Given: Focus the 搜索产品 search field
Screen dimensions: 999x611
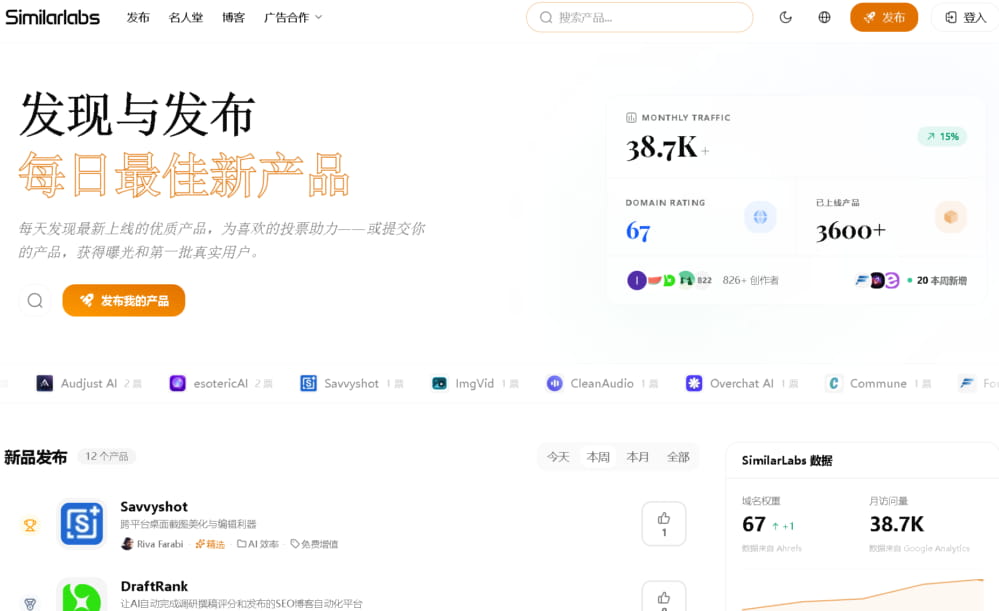Looking at the screenshot, I should pyautogui.click(x=639, y=17).
